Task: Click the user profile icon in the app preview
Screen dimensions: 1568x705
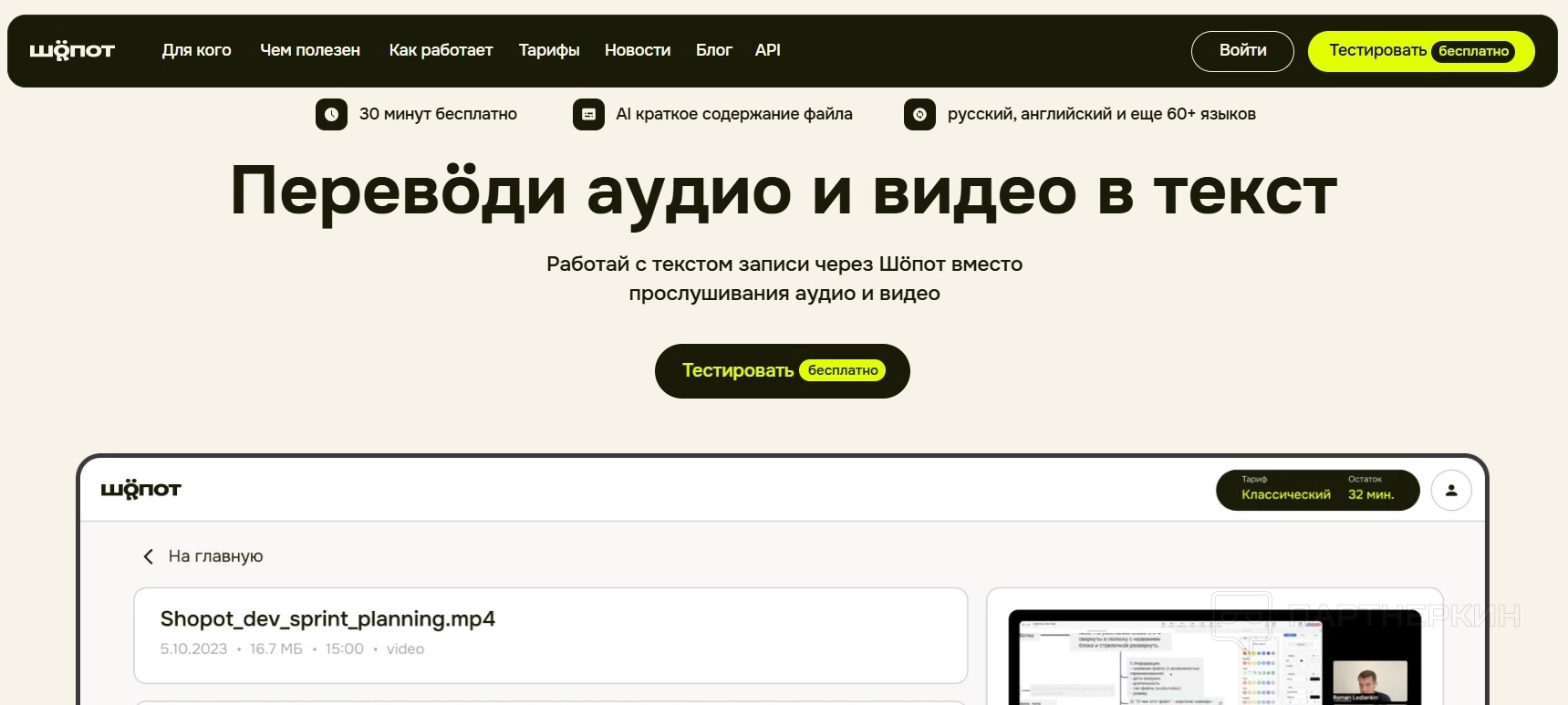Action: 1451,490
